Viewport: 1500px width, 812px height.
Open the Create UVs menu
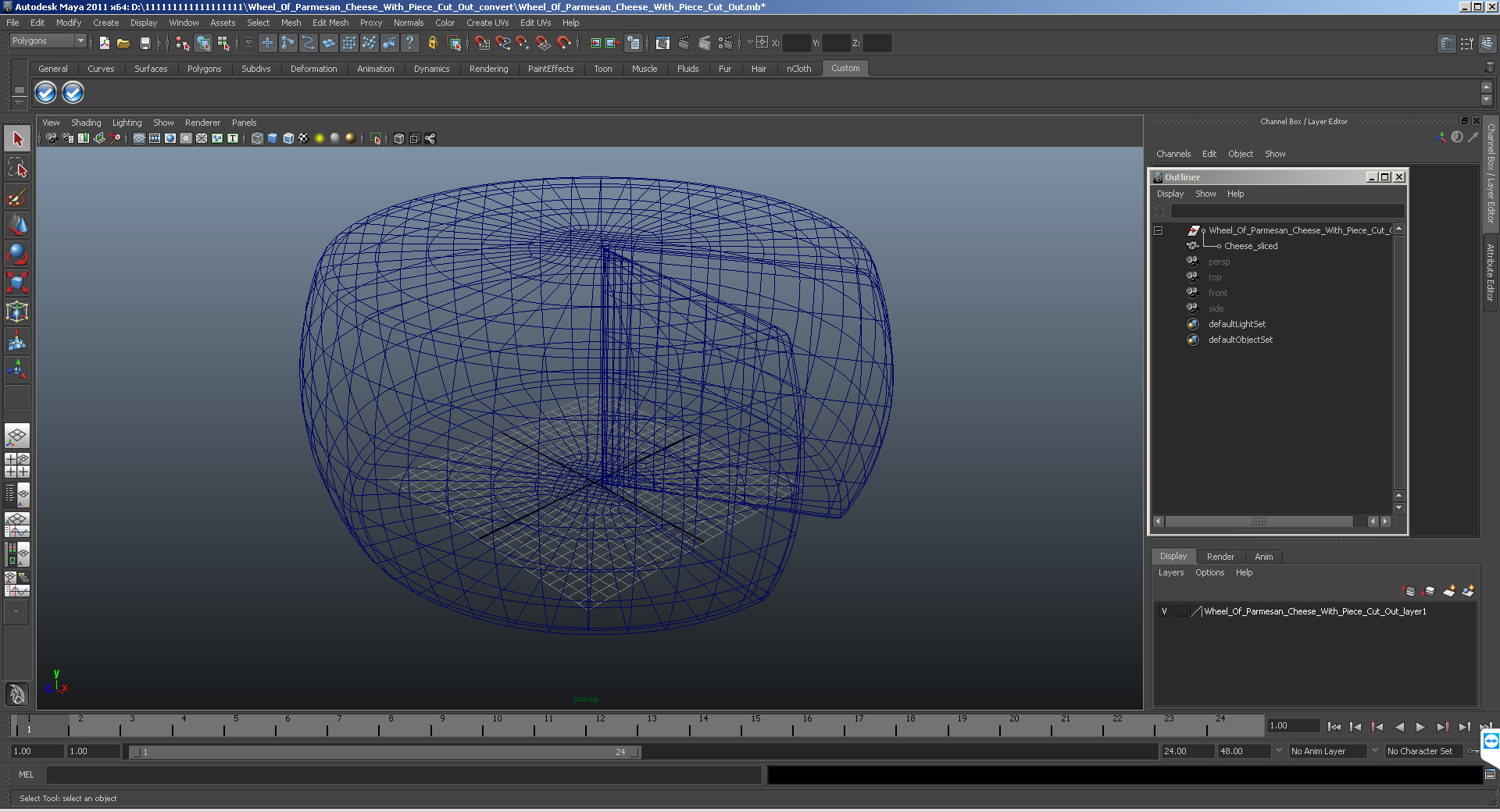pos(487,23)
